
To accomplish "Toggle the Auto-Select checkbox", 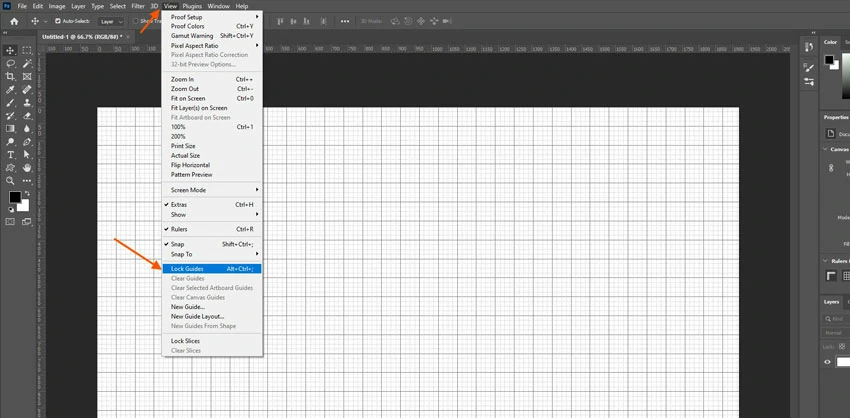I will (x=58, y=20).
